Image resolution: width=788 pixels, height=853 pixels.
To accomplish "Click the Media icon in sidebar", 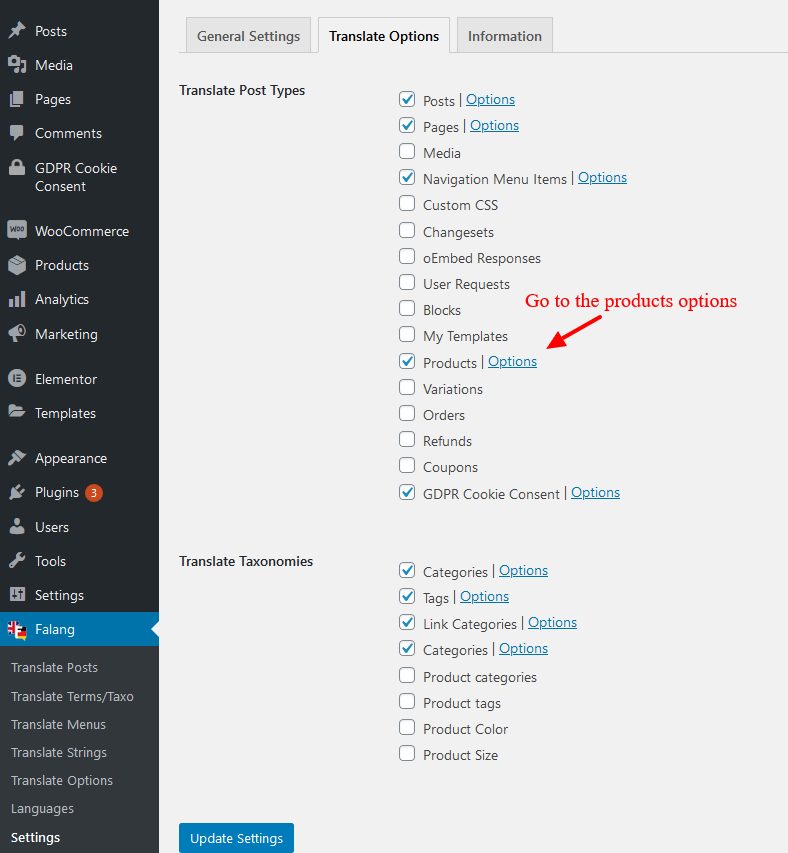I will coord(17,65).
